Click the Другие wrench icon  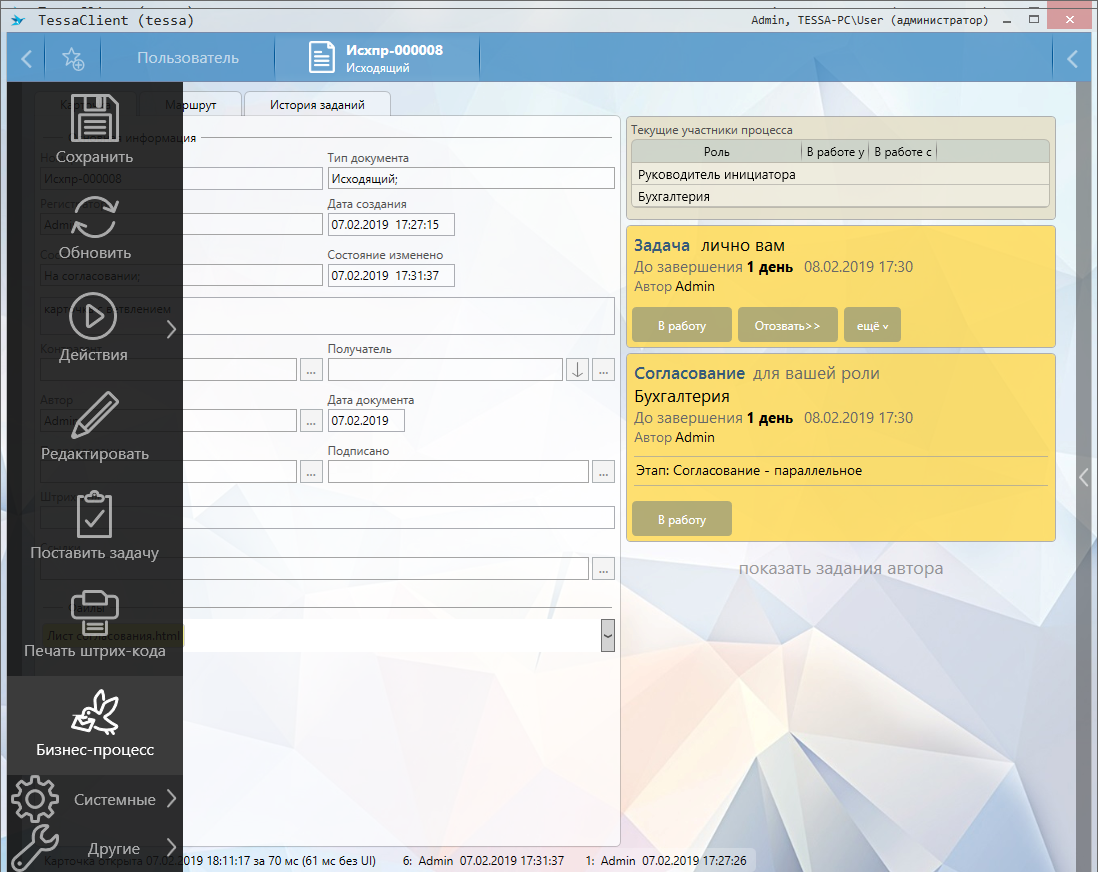34,848
